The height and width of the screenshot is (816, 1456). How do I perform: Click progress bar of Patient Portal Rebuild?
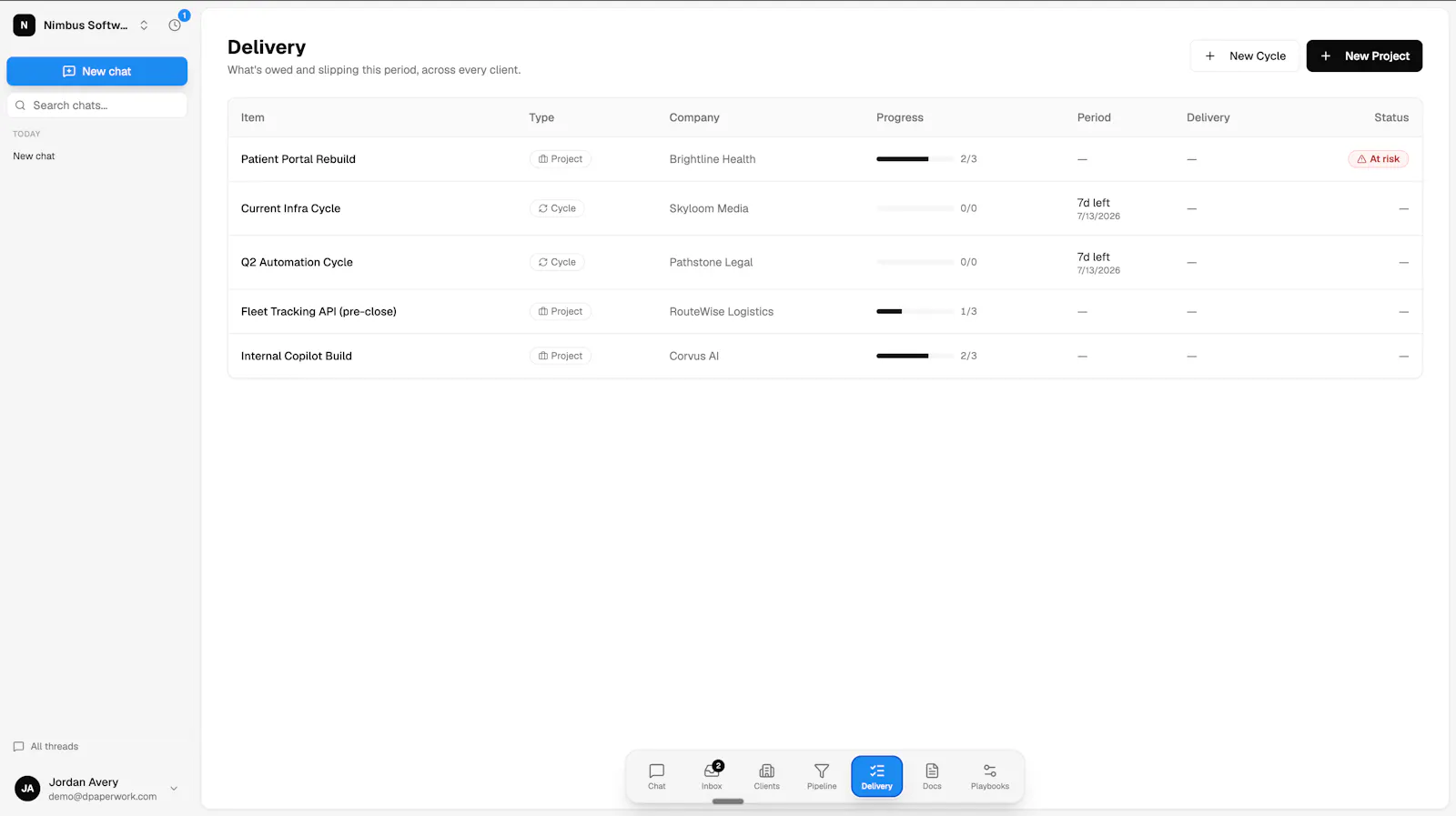pos(915,159)
